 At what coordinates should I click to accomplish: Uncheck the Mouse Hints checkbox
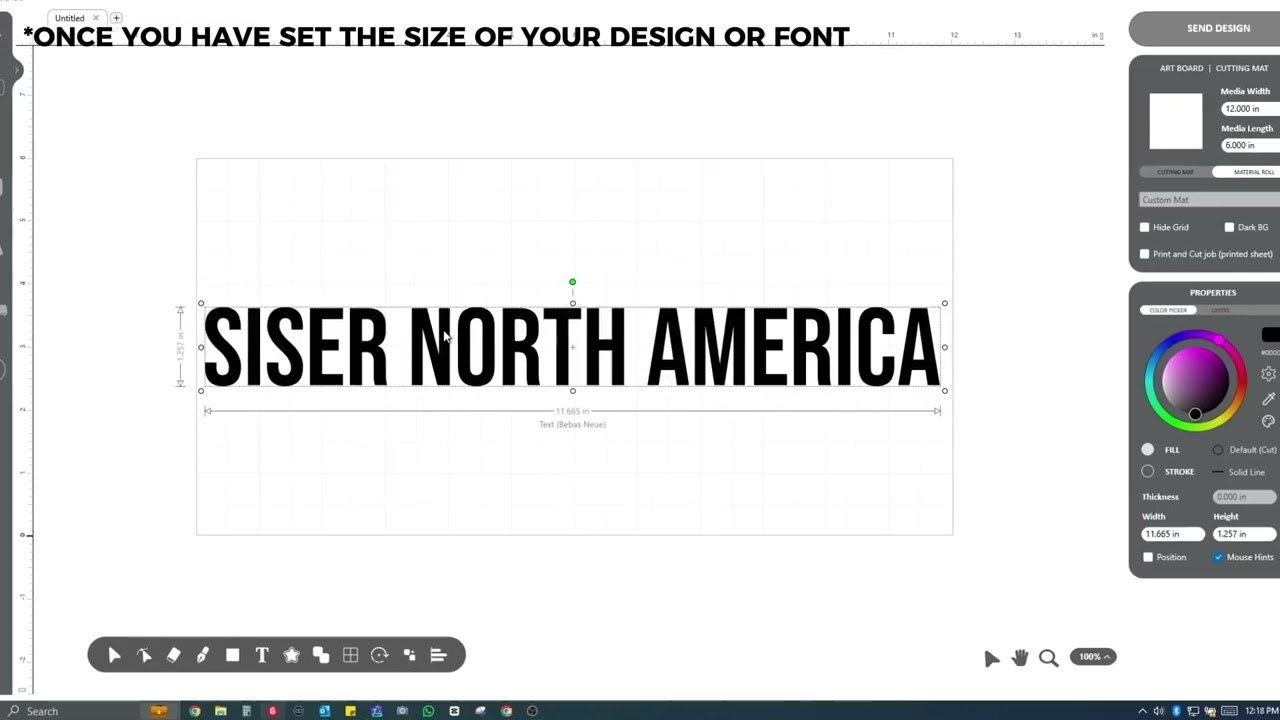pyautogui.click(x=1218, y=557)
